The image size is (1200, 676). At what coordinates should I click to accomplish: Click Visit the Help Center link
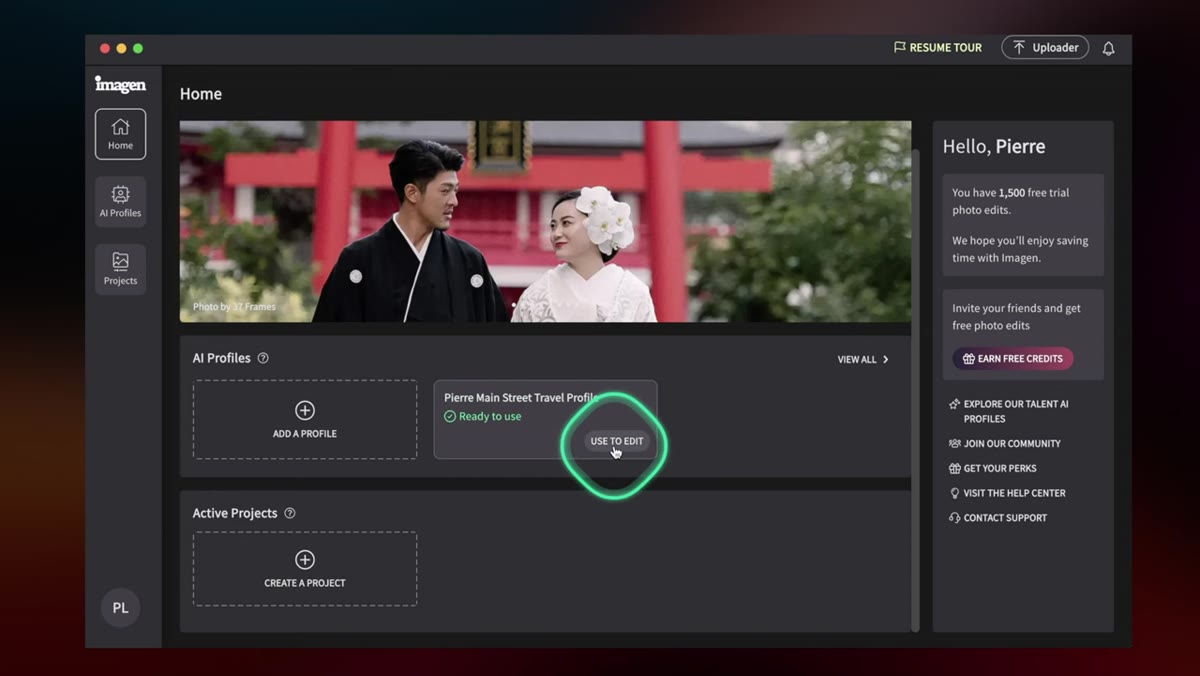(x=1007, y=493)
